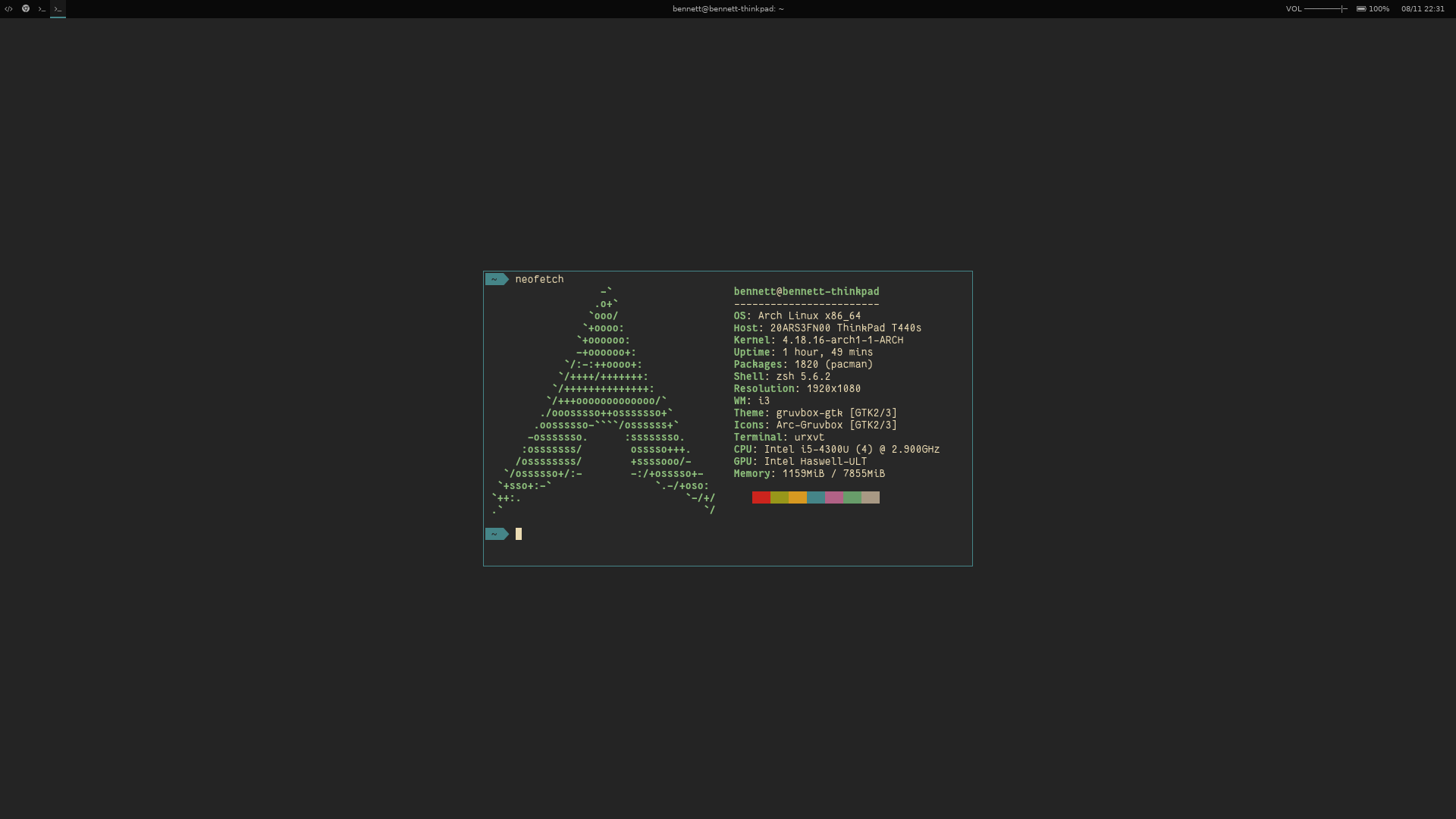Click the bennett@bennett-thinkpad header in neofetch output
This screenshot has height=819, width=1456.
click(806, 291)
